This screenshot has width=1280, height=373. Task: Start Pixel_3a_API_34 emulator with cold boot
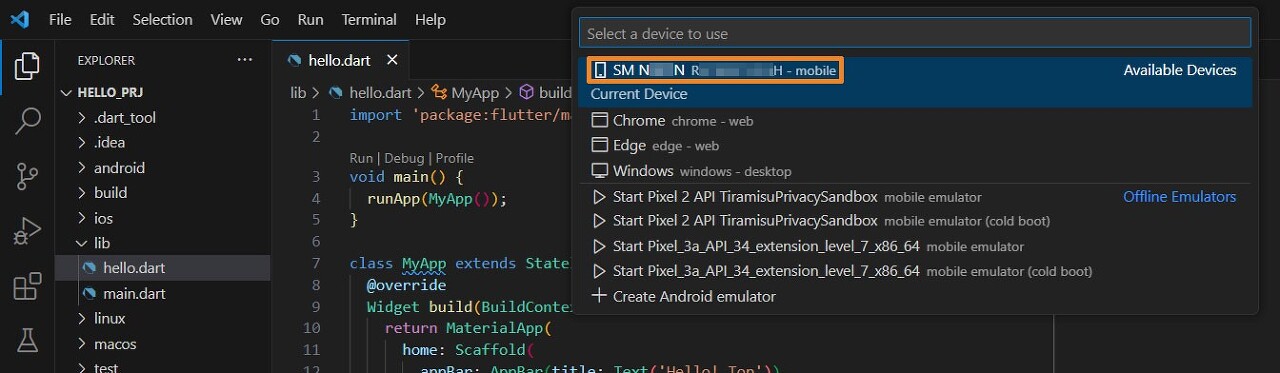click(915, 271)
